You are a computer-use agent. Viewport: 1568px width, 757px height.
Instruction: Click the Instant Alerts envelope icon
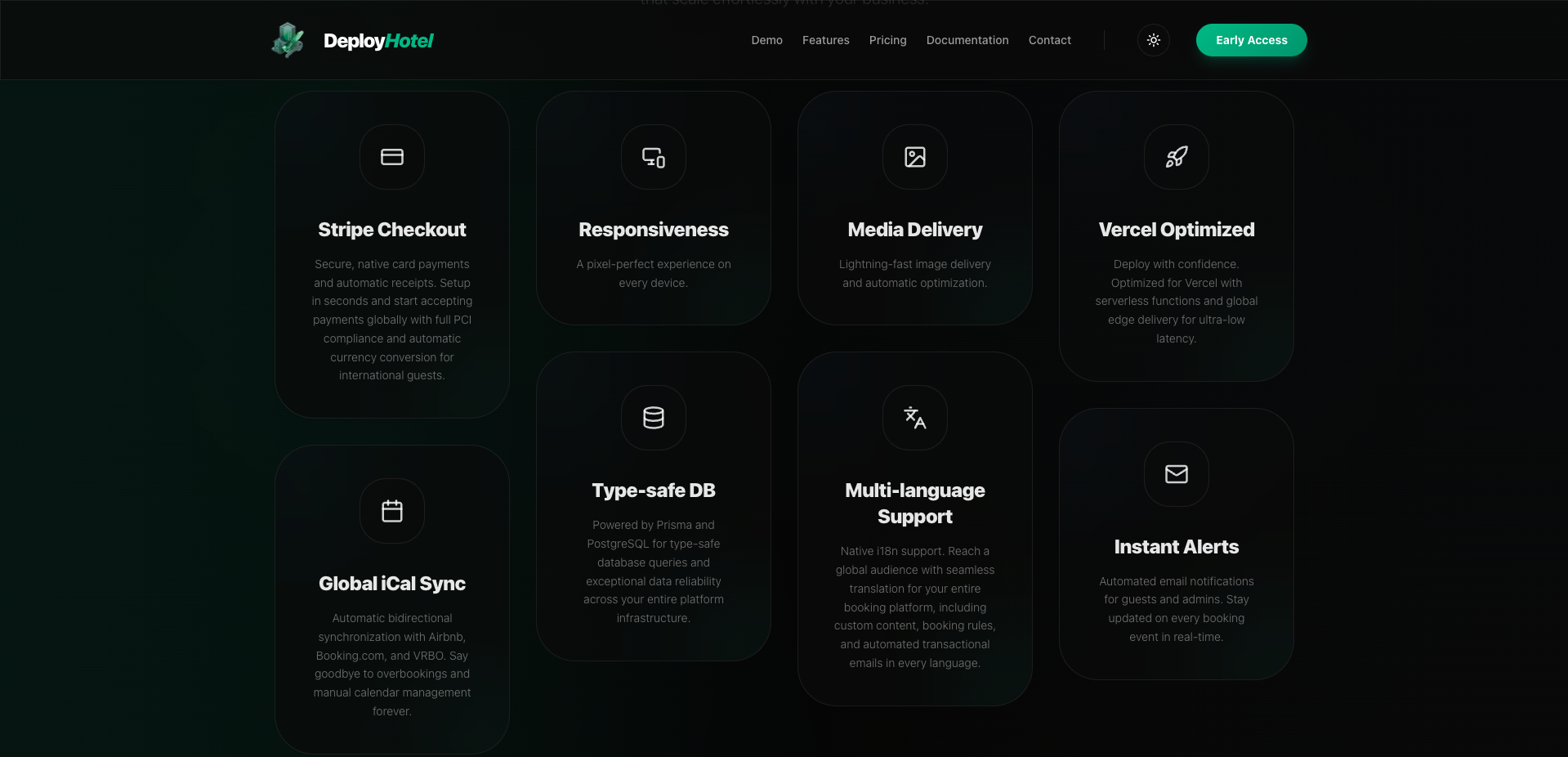(1176, 474)
